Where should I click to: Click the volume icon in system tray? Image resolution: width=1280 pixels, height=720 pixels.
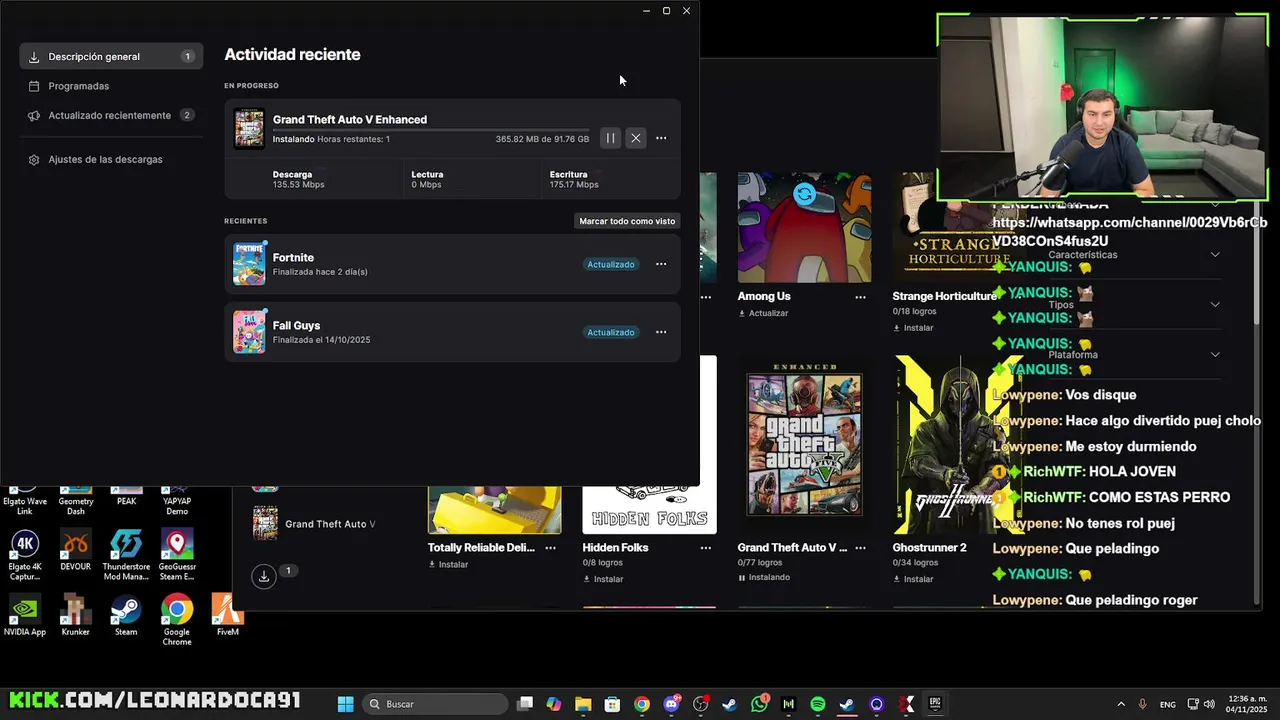click(1209, 704)
